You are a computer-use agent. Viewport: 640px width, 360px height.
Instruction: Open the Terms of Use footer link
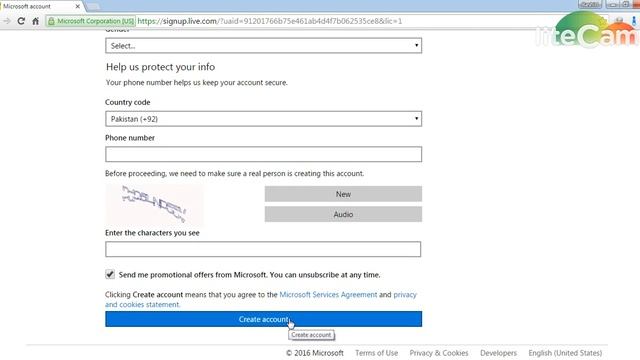pos(376,353)
